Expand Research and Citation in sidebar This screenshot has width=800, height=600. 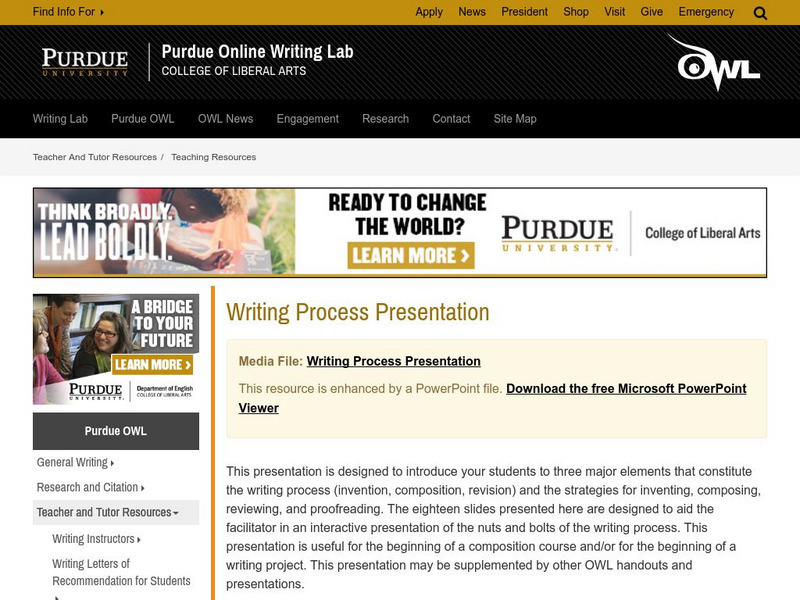pyautogui.click(x=91, y=487)
